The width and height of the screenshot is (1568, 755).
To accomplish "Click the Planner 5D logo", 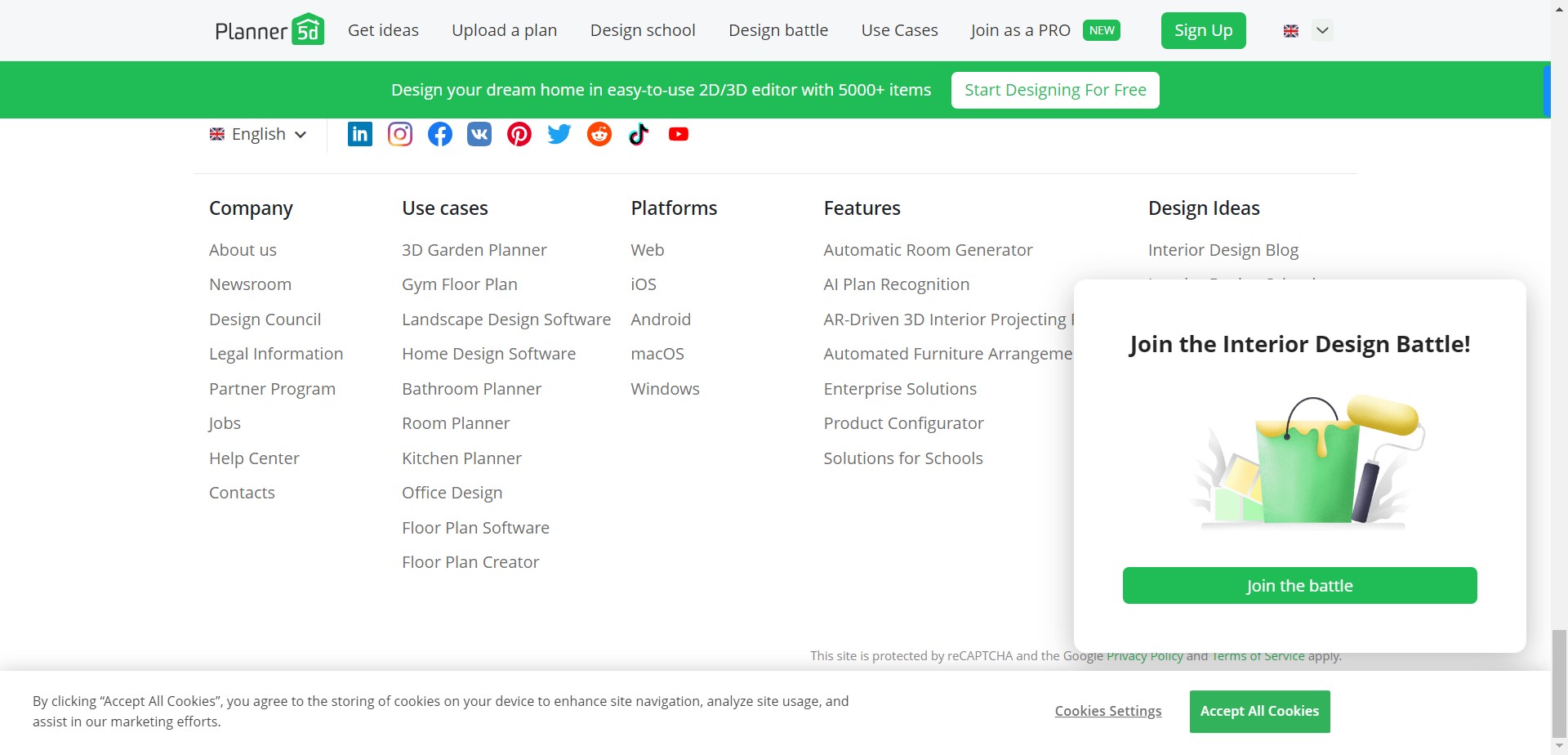I will pyautogui.click(x=269, y=30).
